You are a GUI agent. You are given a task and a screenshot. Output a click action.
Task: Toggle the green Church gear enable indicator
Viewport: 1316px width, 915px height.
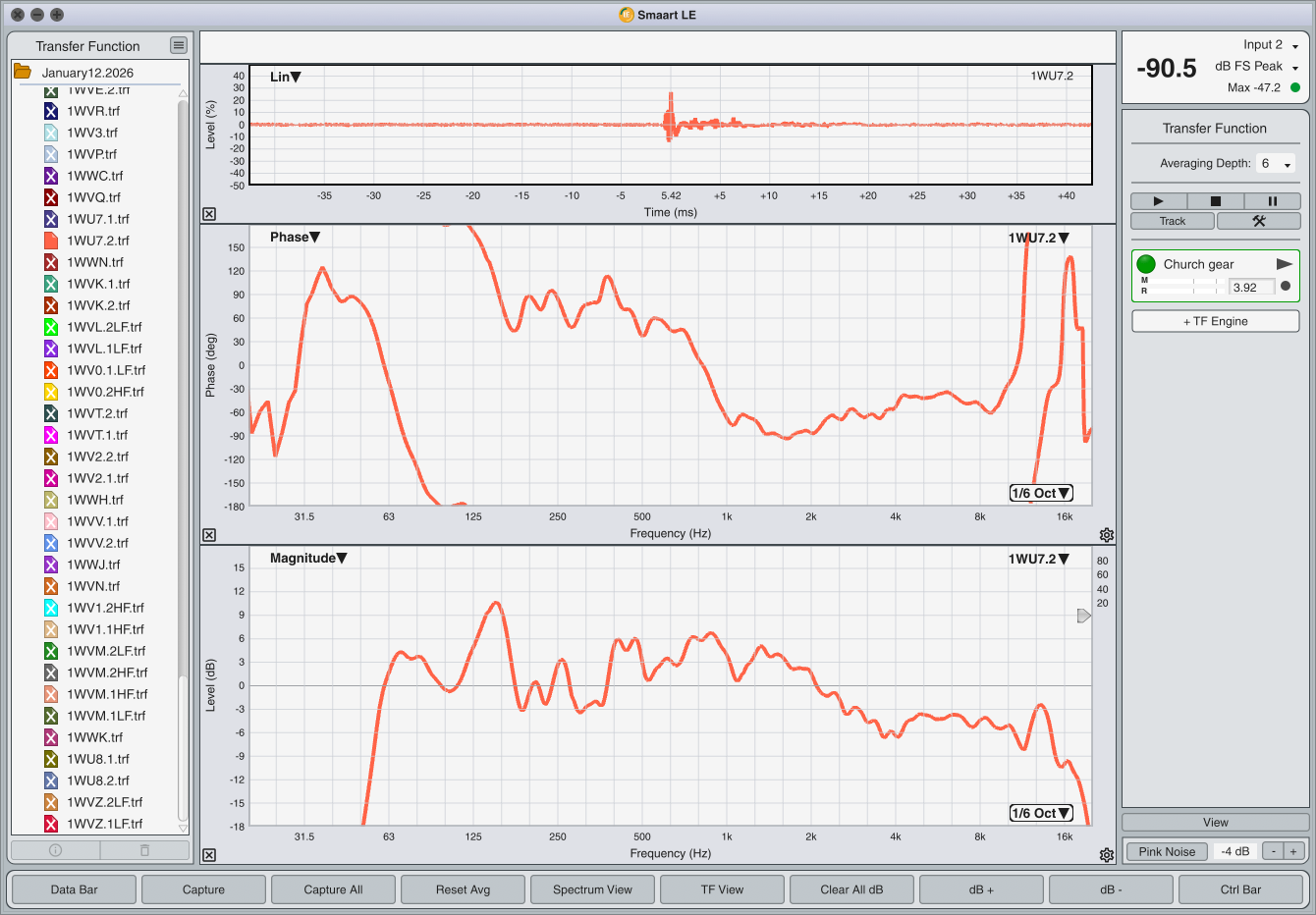(1145, 264)
